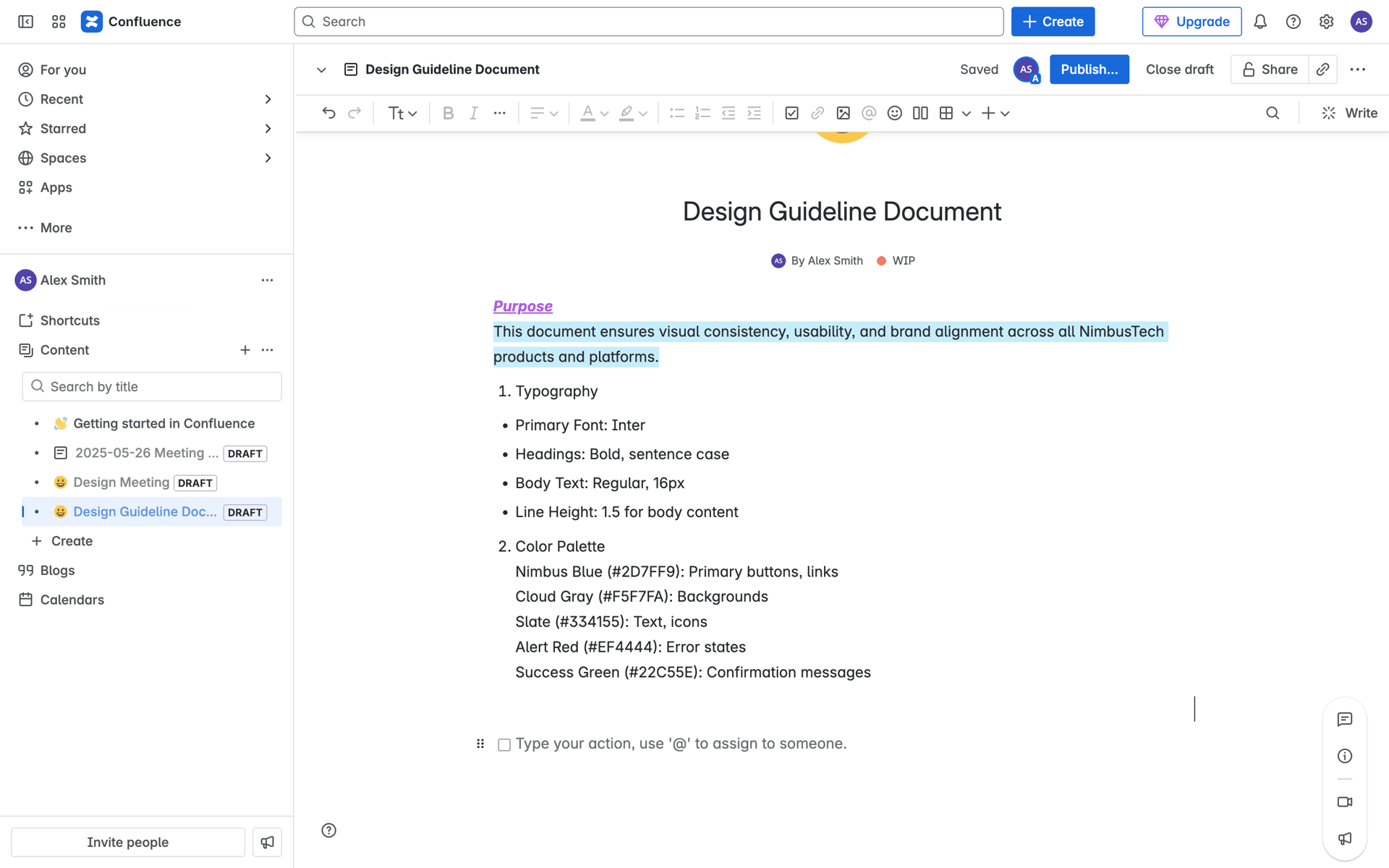
Task: Select the text color A swatch
Action: click(x=587, y=113)
